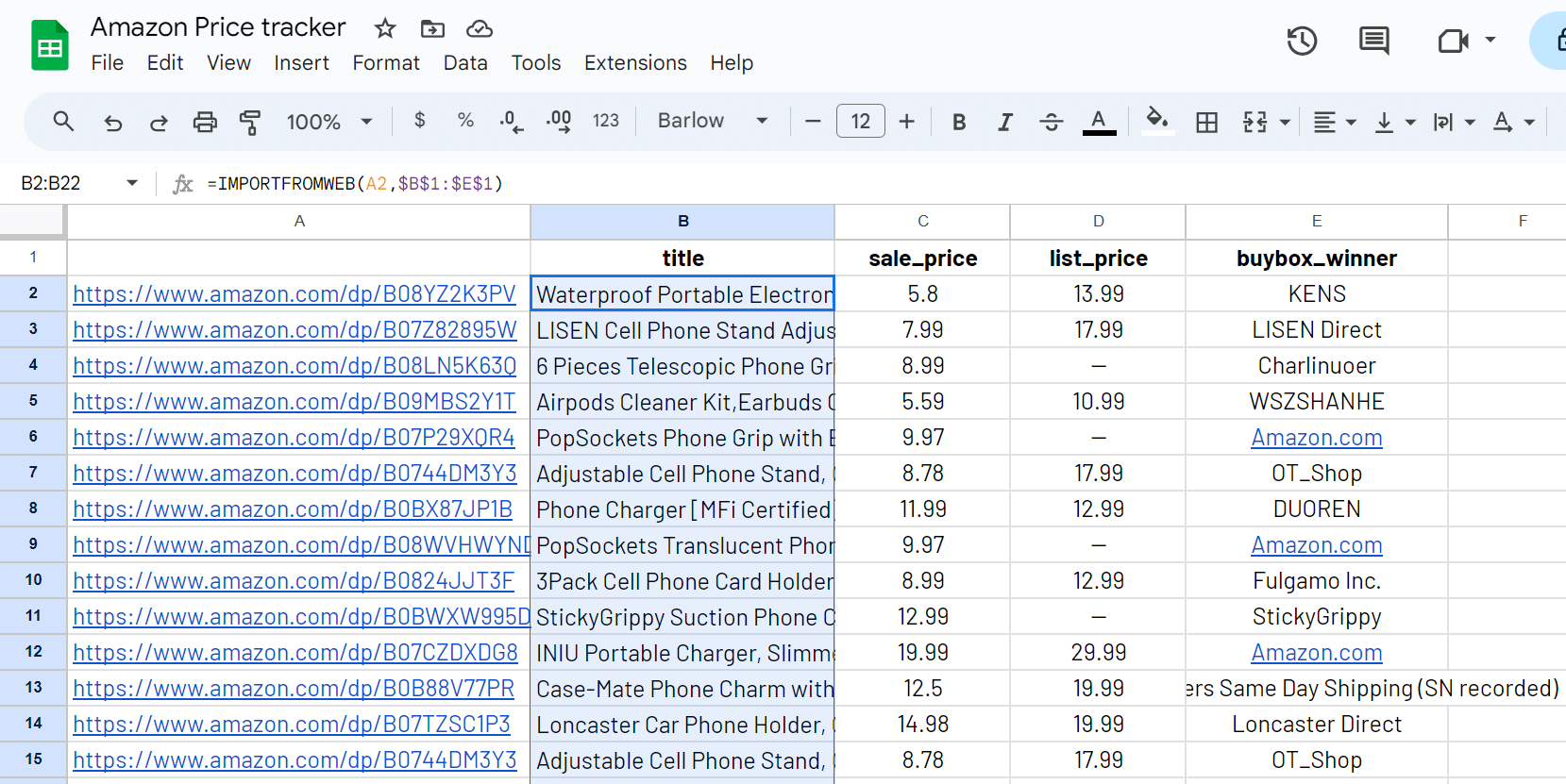Viewport: 1566px width, 784px height.
Task: Toggle strikethrough formatting
Action: pyautogui.click(x=1051, y=122)
